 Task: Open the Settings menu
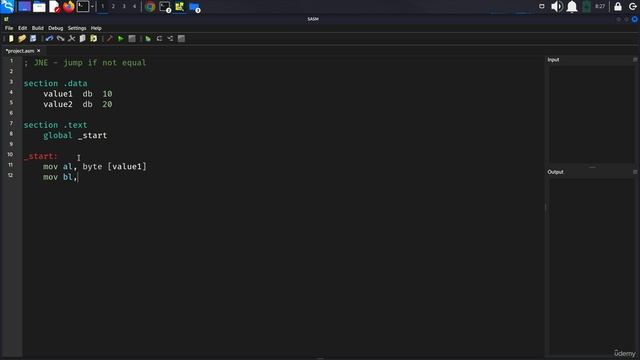point(77,28)
